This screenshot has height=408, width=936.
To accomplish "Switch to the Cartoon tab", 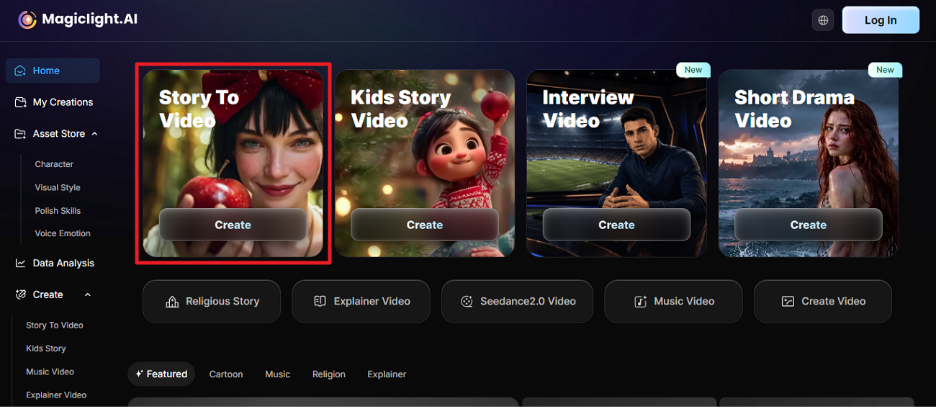I will tap(226, 374).
